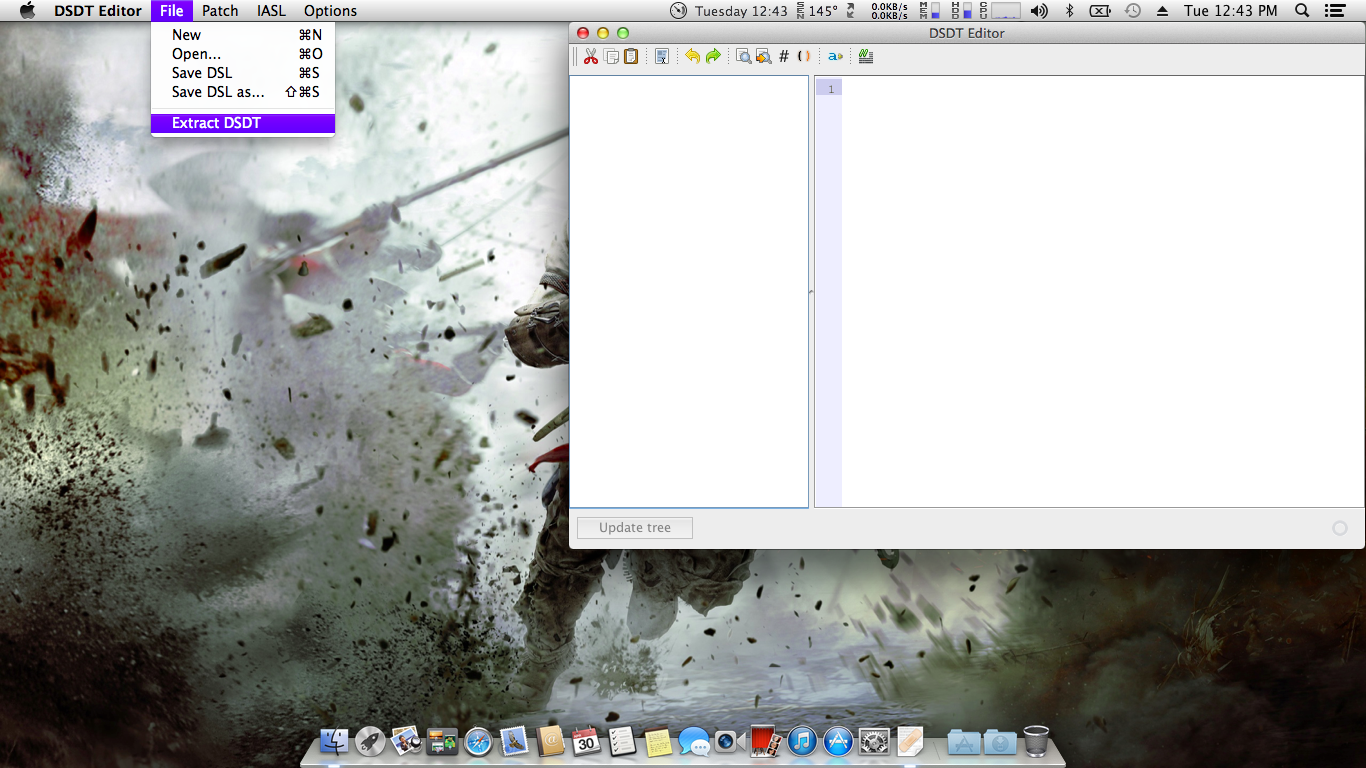Click the hash (#) toolbar icon

click(784, 56)
